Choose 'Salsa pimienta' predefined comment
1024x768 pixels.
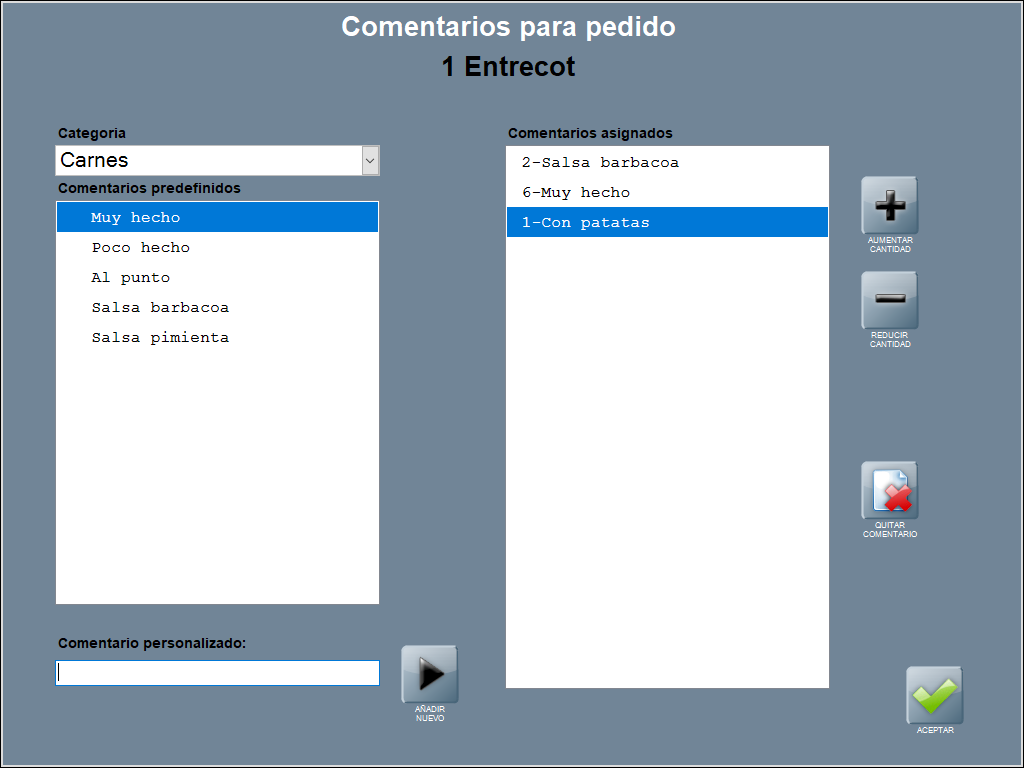160,337
